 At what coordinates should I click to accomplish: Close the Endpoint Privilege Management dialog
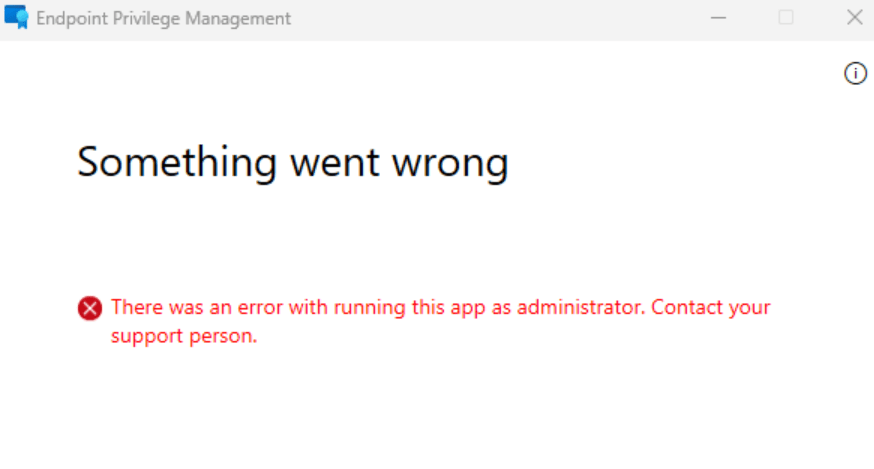[854, 18]
